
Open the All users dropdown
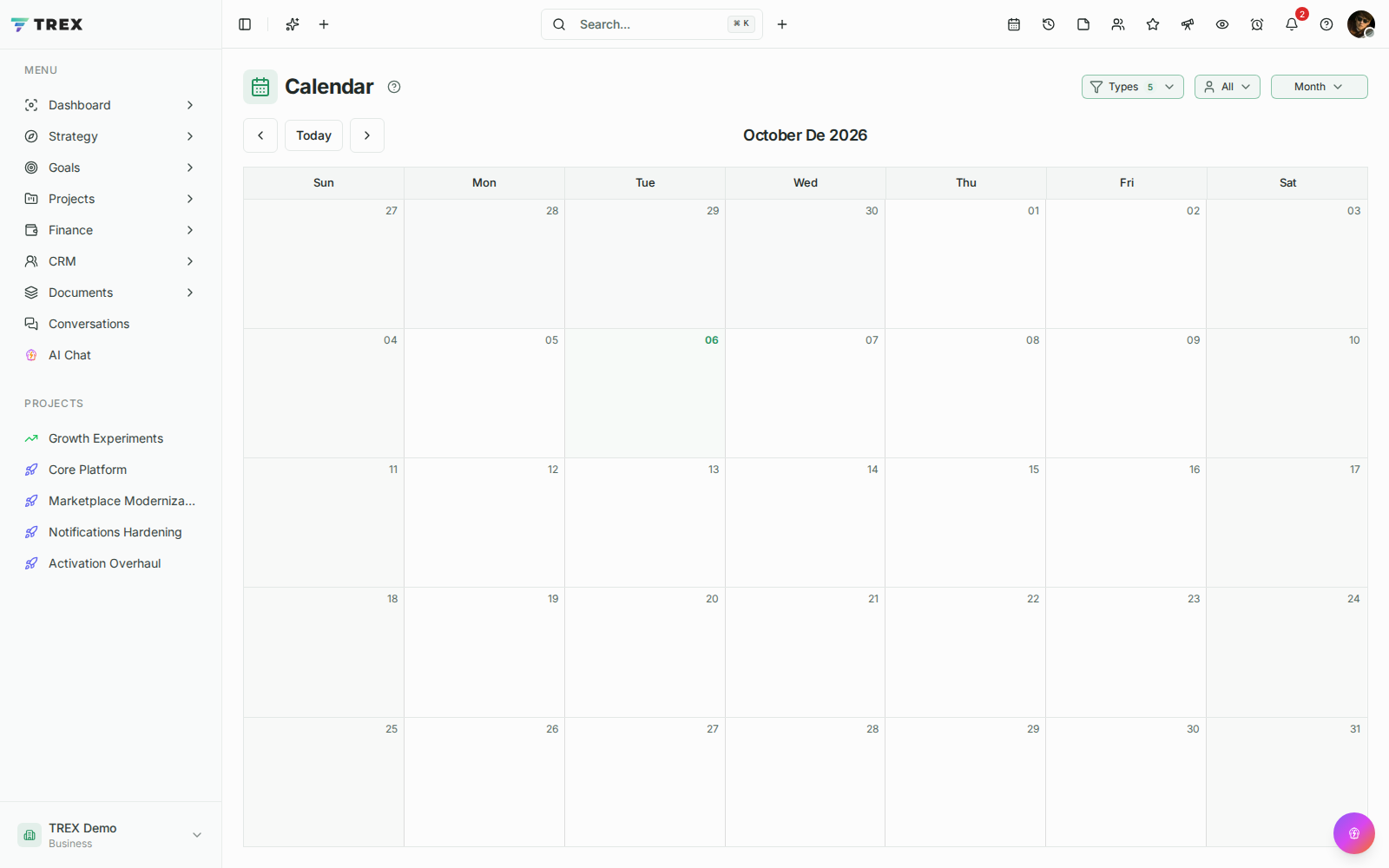pyautogui.click(x=1228, y=87)
